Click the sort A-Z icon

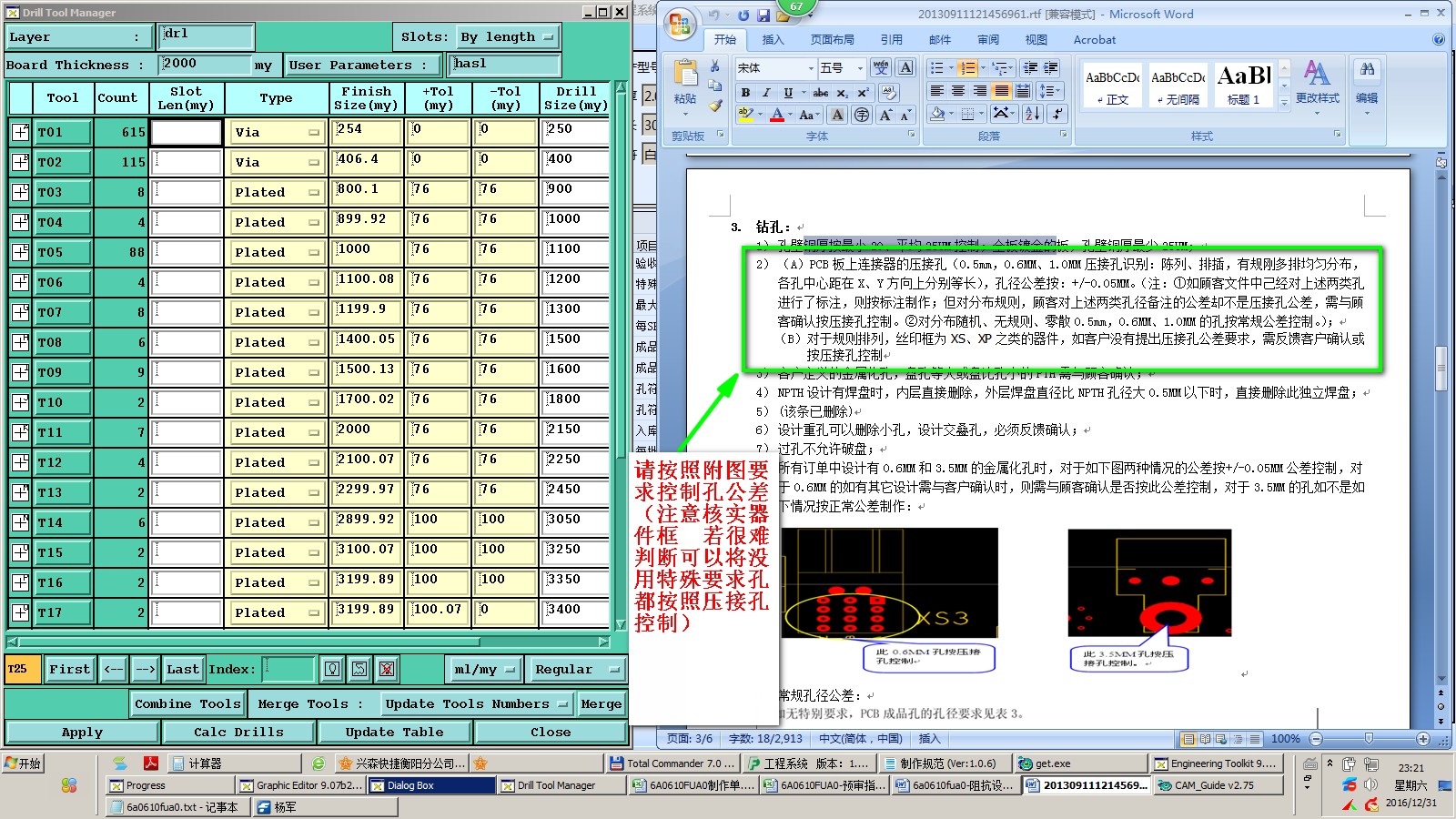coord(1033,114)
